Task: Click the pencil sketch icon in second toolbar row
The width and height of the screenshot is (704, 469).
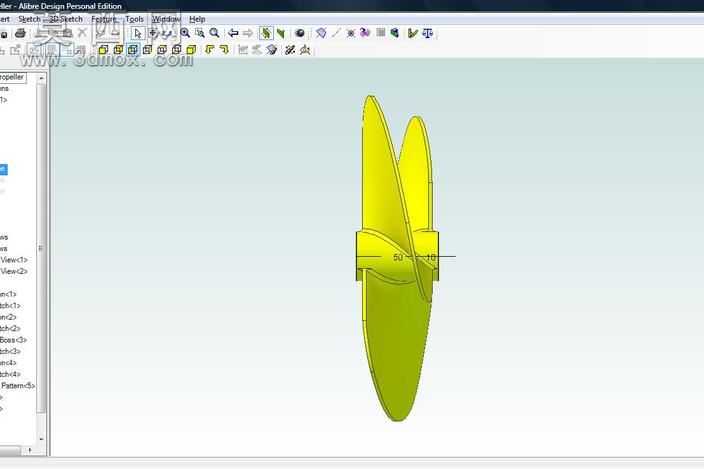Action: pos(290,50)
